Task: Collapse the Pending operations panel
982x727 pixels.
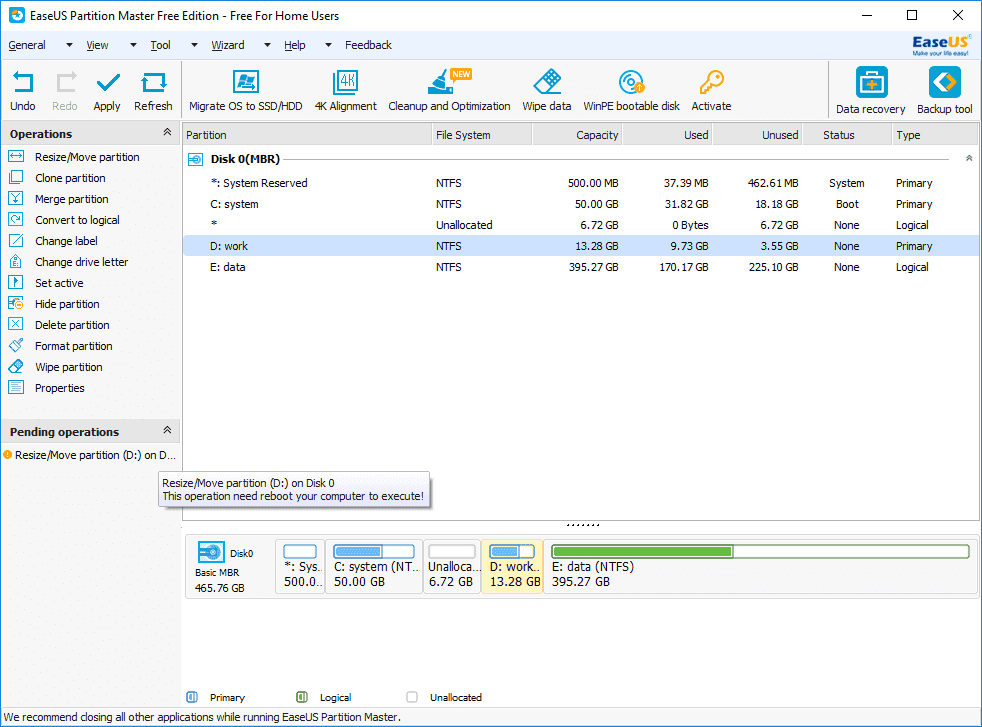Action: (x=167, y=430)
